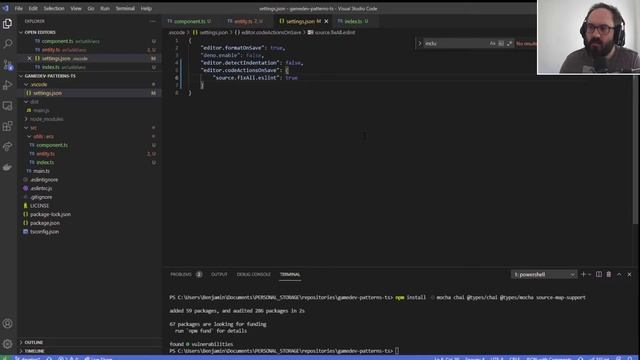Open the Terminal menu
Screen dimensions: 640x360
pyautogui.click(x=125, y=9)
